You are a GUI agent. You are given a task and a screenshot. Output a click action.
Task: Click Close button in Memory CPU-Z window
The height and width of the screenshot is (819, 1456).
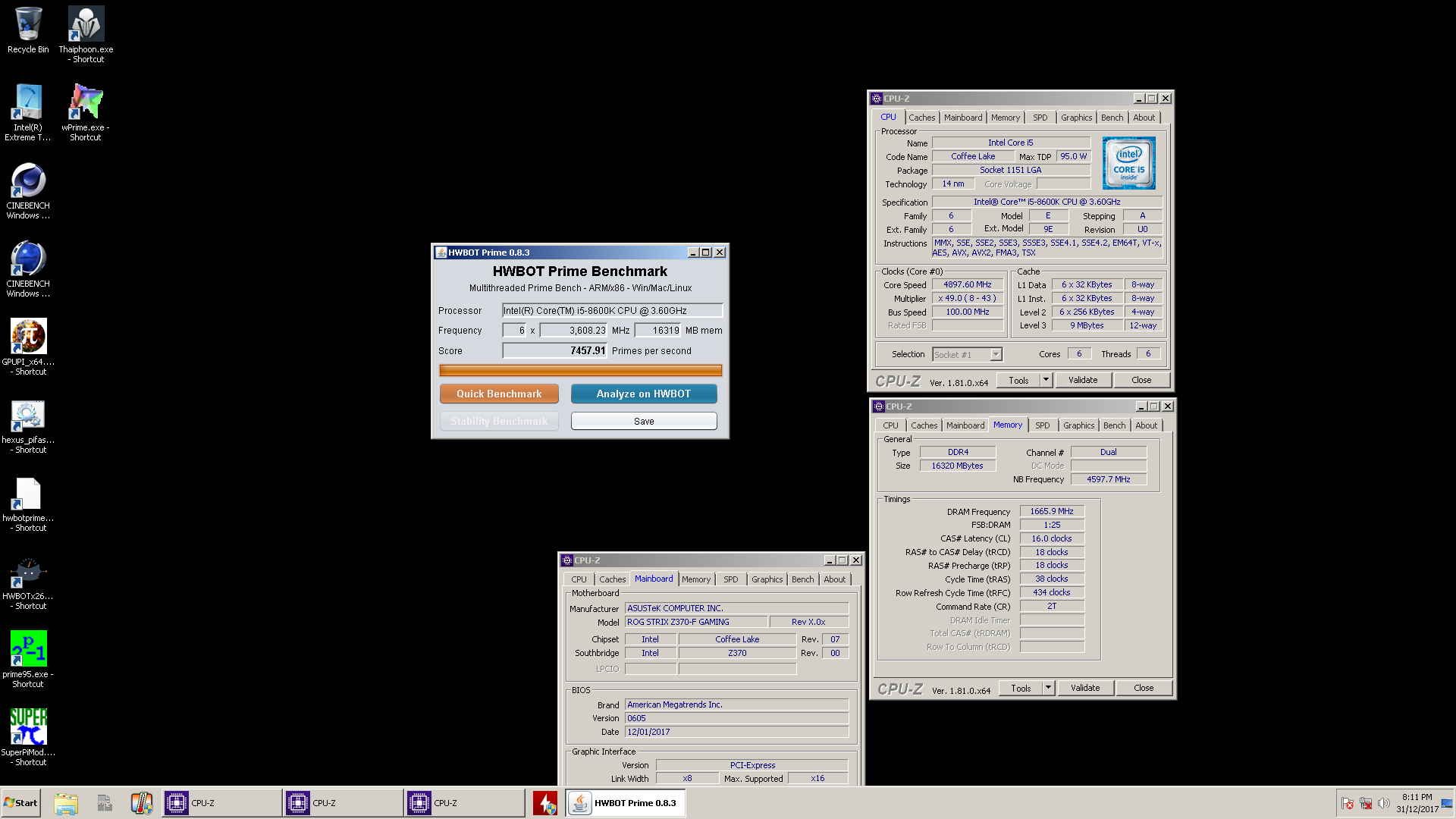1144,688
